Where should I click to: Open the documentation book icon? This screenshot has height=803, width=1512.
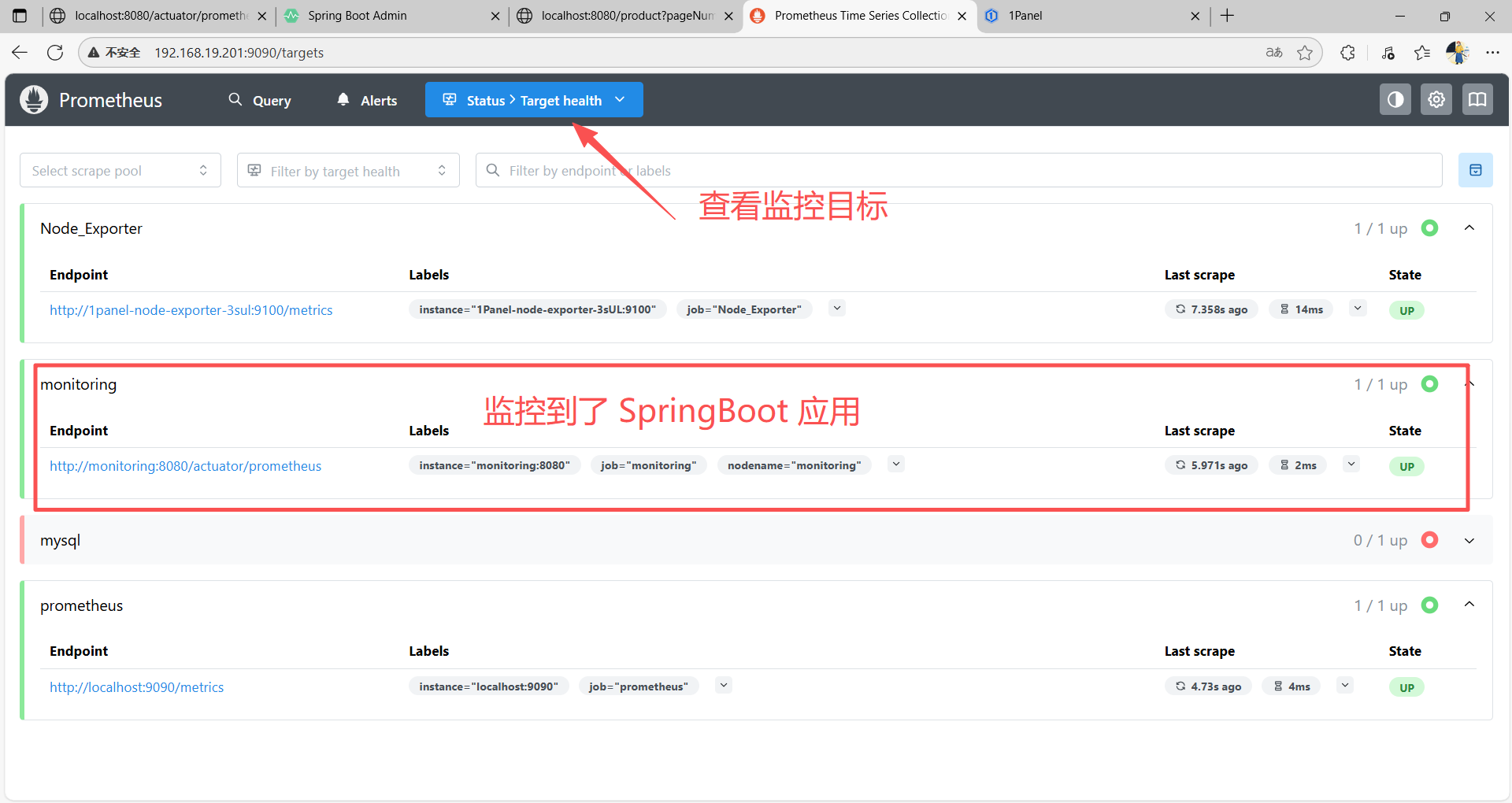coord(1478,100)
